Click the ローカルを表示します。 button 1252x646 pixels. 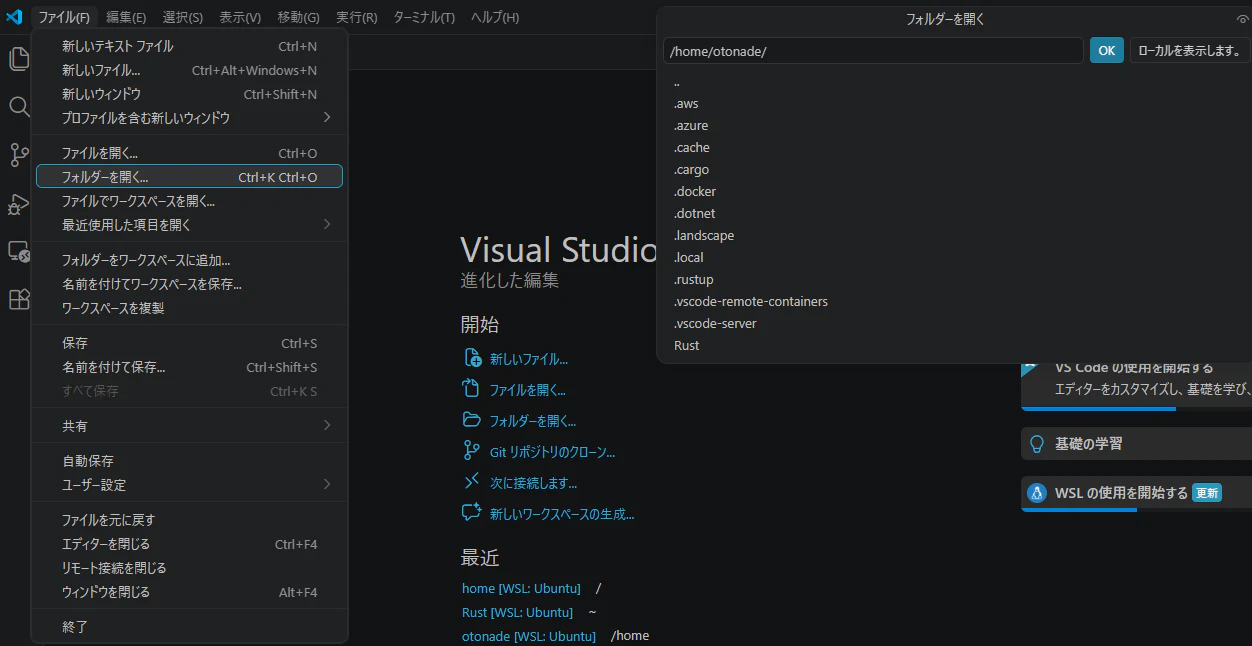1189,51
